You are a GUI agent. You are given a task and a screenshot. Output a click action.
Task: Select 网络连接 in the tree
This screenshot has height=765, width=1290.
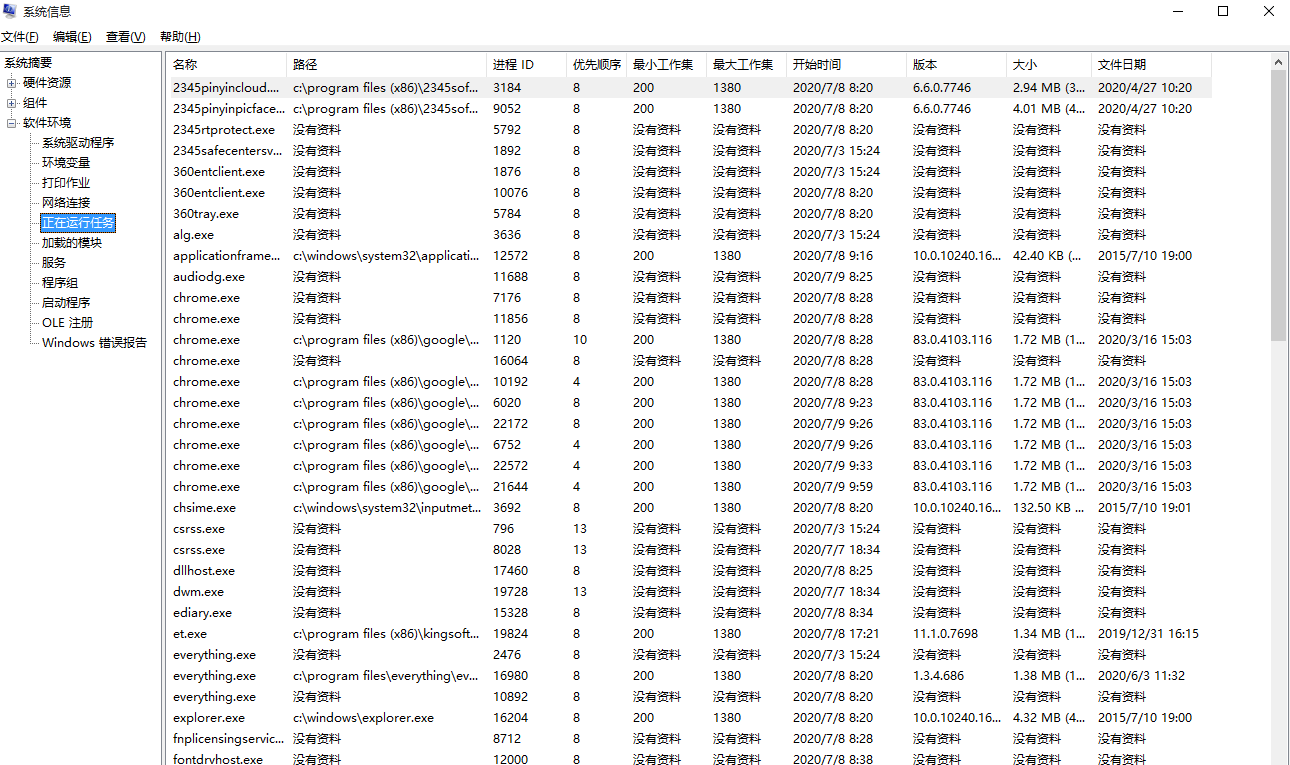pos(66,203)
